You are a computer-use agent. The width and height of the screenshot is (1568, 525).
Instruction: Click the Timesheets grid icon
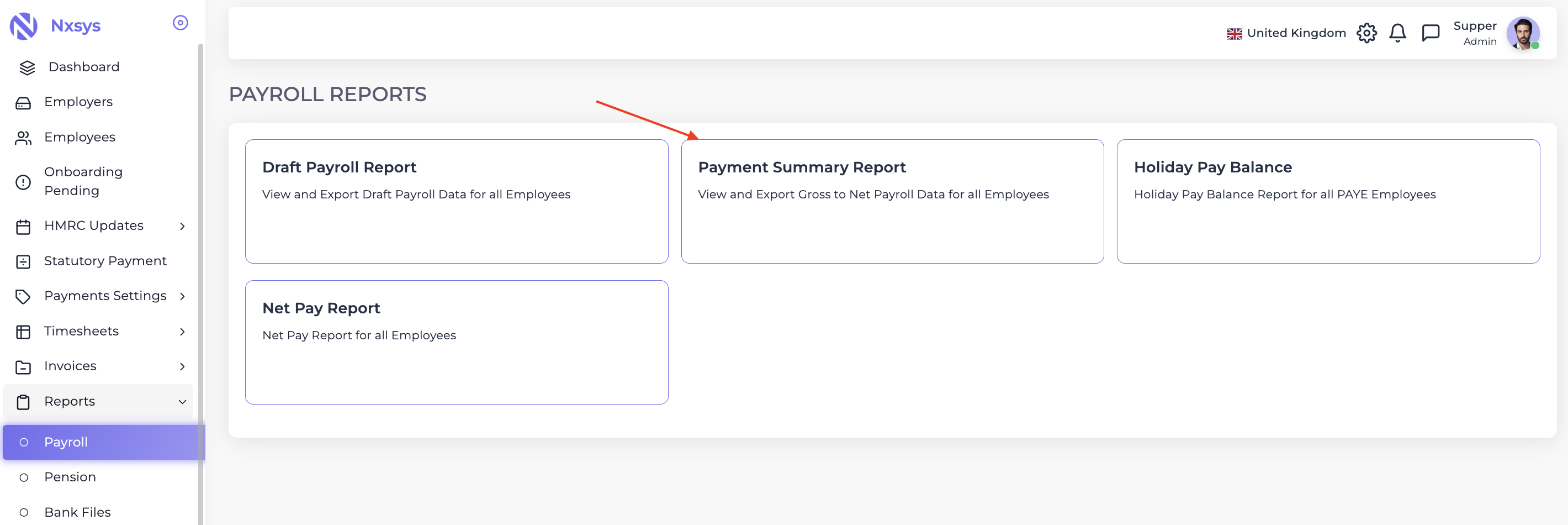[23, 332]
